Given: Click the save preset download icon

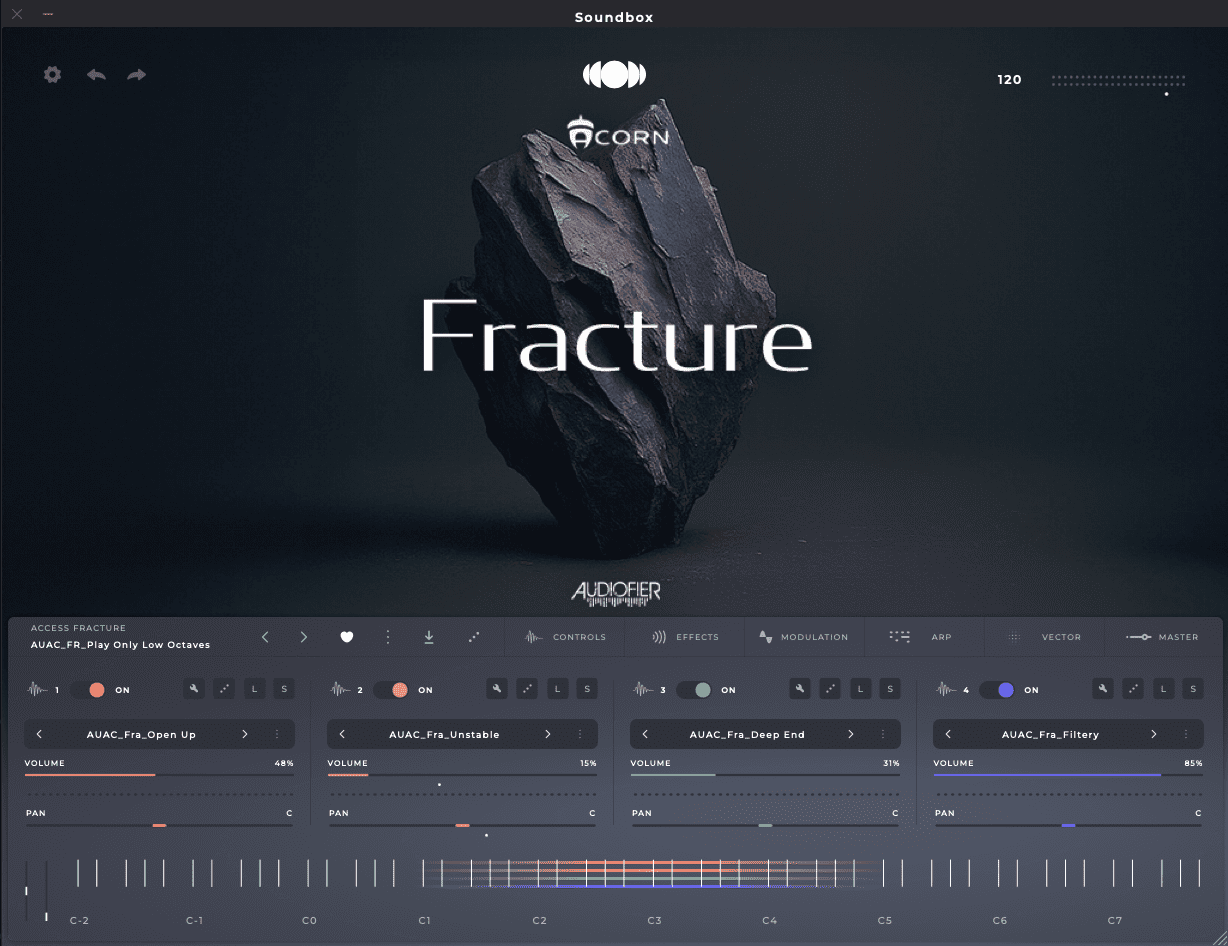Looking at the screenshot, I should tap(429, 637).
